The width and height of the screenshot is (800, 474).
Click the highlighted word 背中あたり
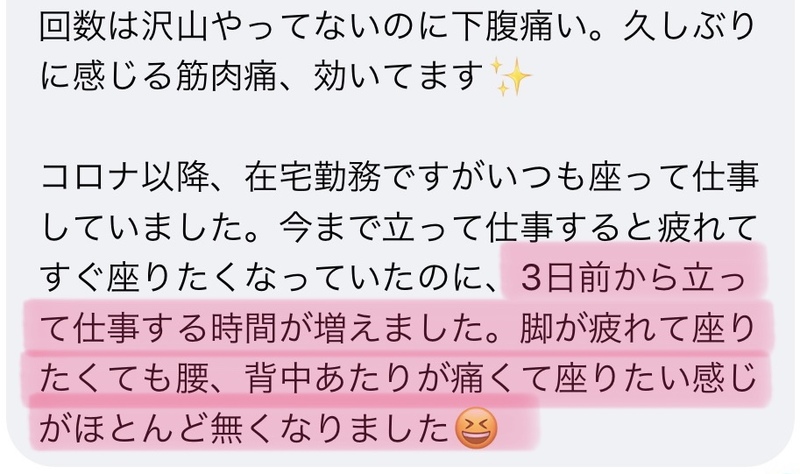(x=330, y=379)
